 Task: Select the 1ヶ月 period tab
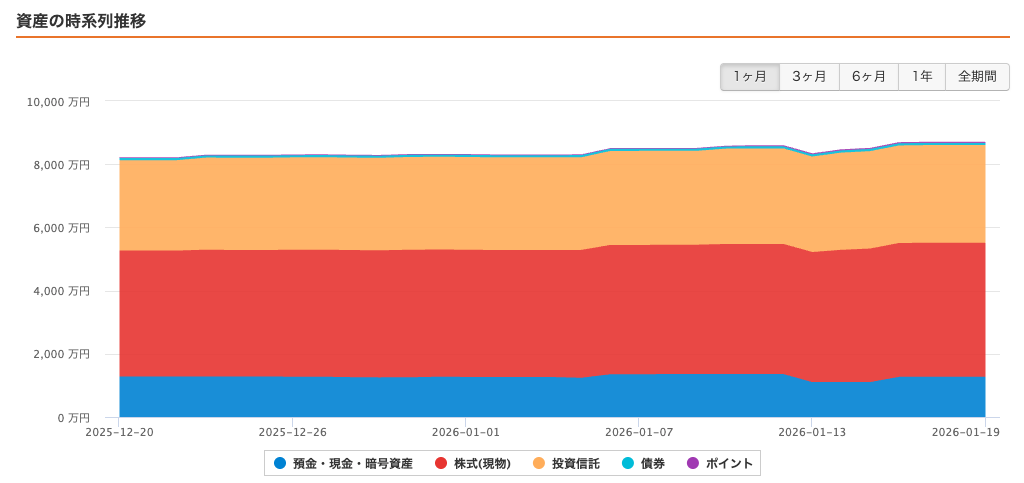(x=750, y=77)
